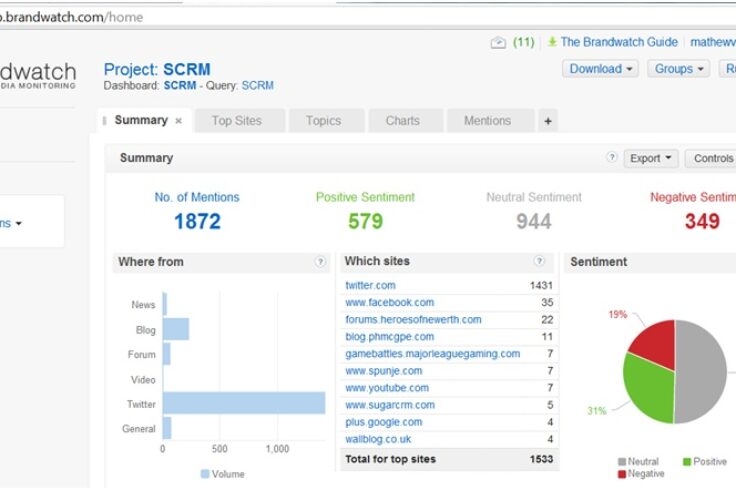
Task: Toggle the Negative legend swatch
Action: (622, 475)
